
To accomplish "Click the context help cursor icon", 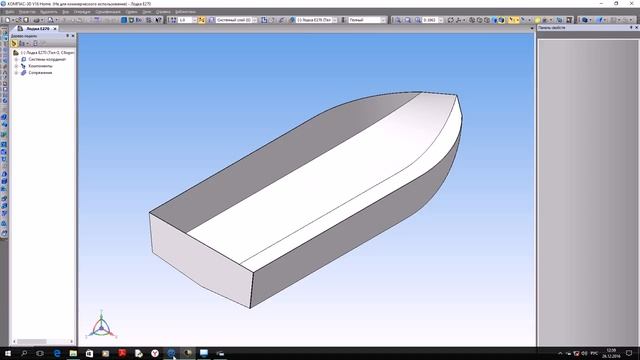I will coord(158,20).
